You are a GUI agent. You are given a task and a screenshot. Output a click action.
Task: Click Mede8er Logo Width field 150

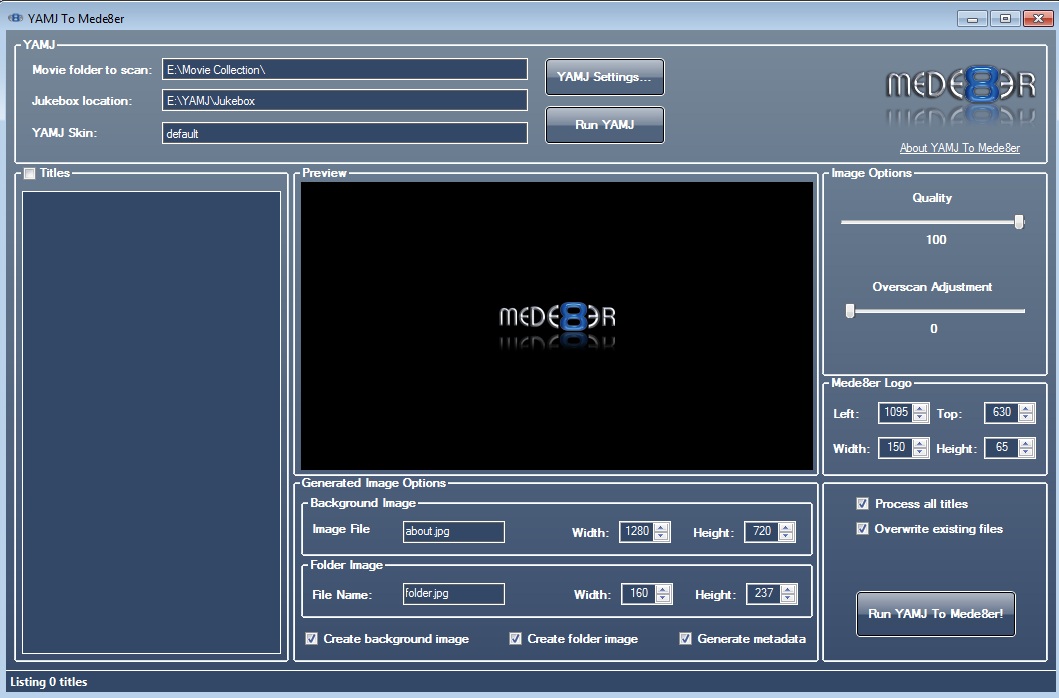896,447
